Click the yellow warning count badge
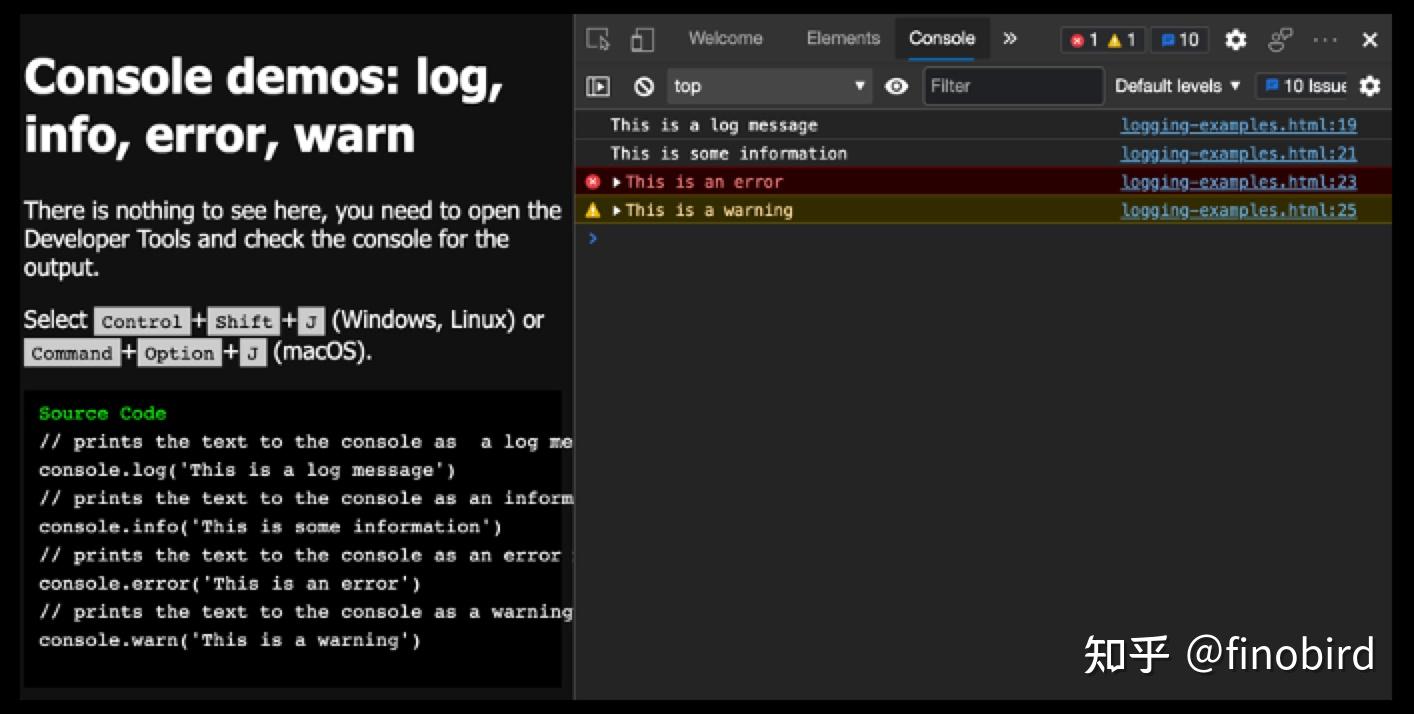This screenshot has height=714, width=1414. pyautogui.click(x=1121, y=40)
